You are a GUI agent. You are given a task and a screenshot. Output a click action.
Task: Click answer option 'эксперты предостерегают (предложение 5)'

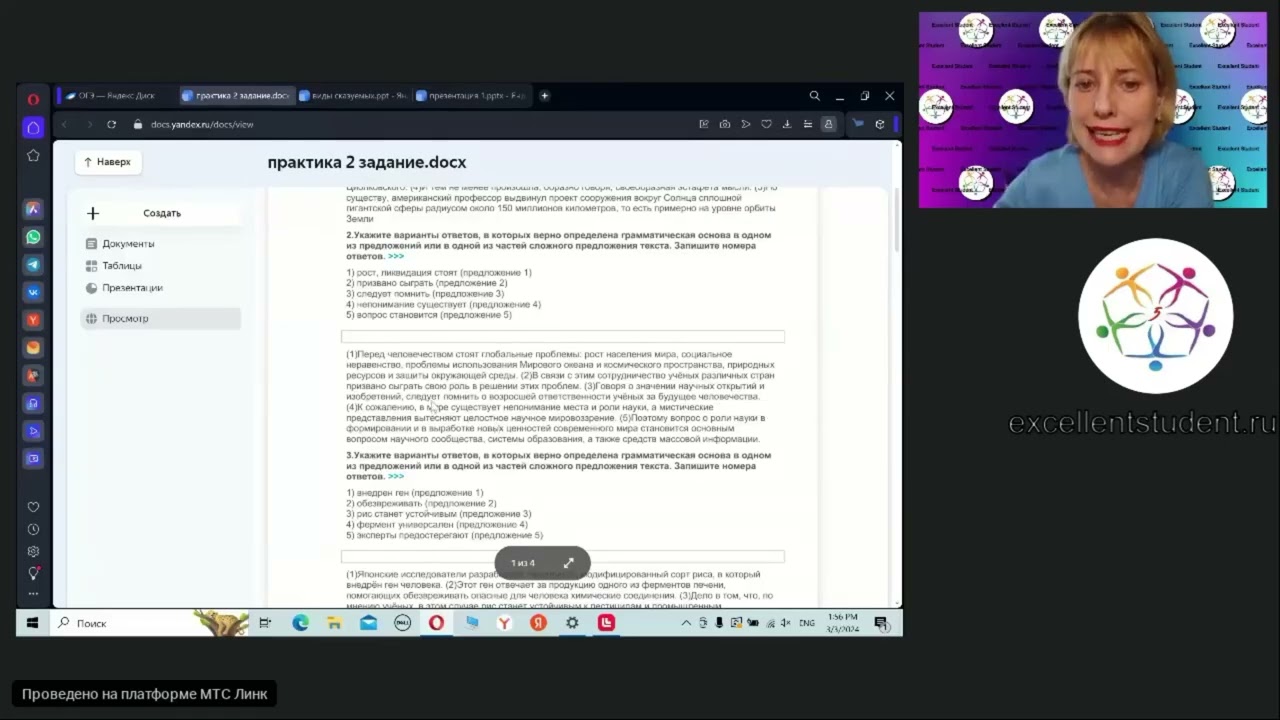tap(445, 535)
